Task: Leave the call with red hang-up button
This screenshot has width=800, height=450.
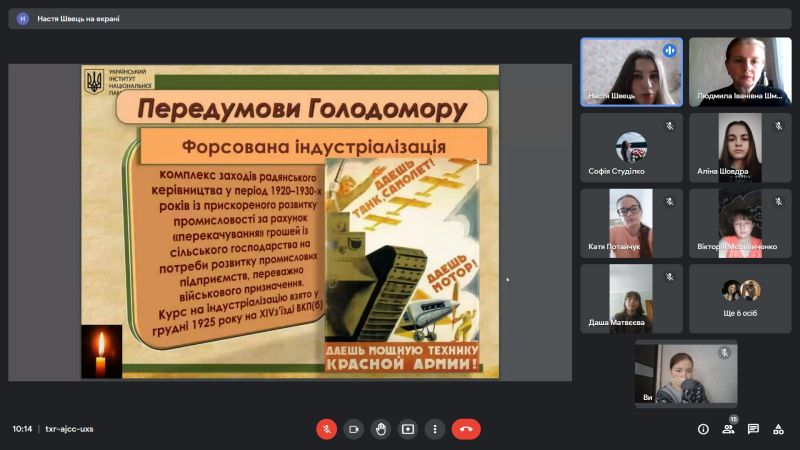Action: pos(466,429)
